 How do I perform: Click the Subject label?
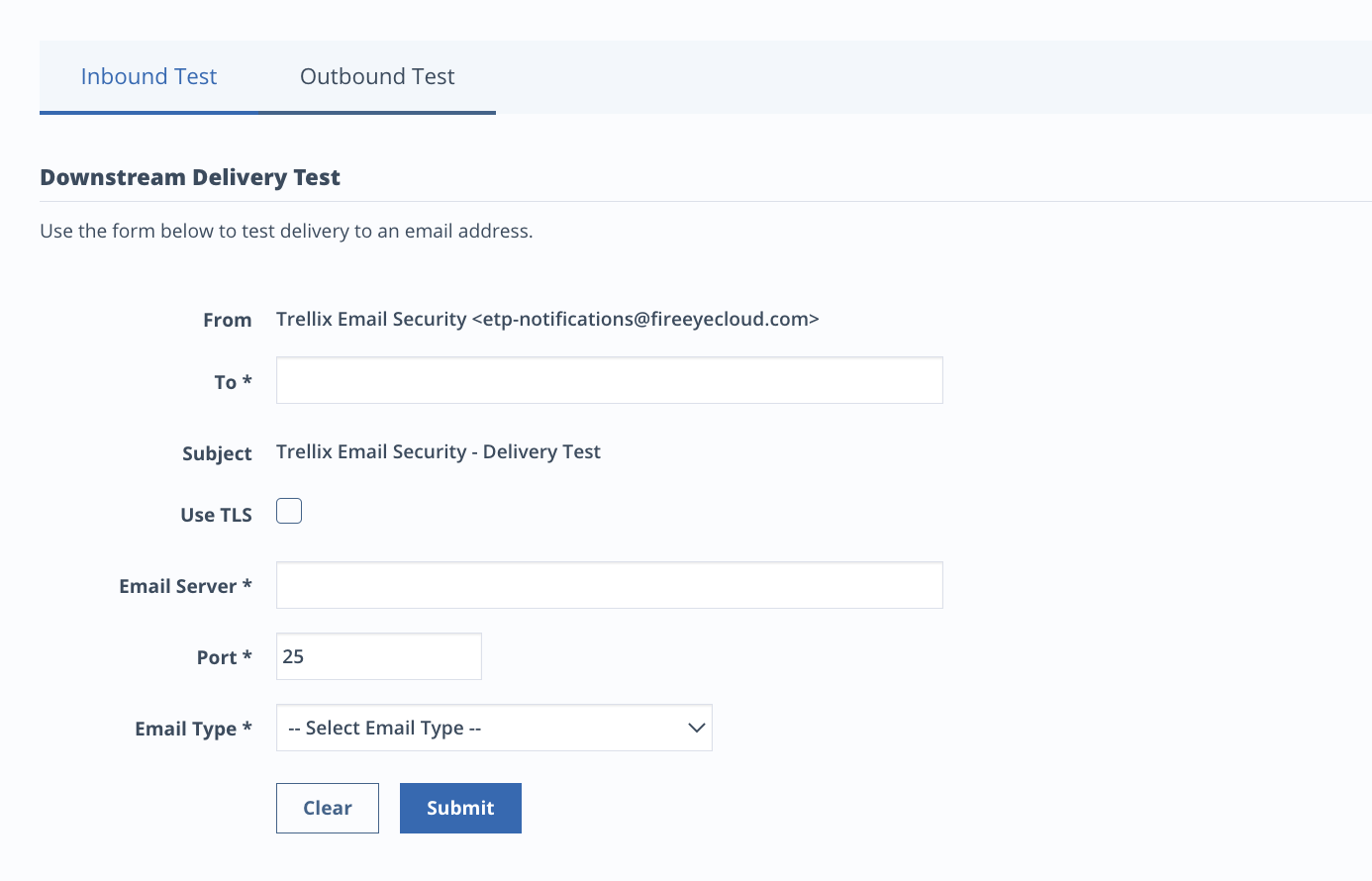(x=217, y=453)
